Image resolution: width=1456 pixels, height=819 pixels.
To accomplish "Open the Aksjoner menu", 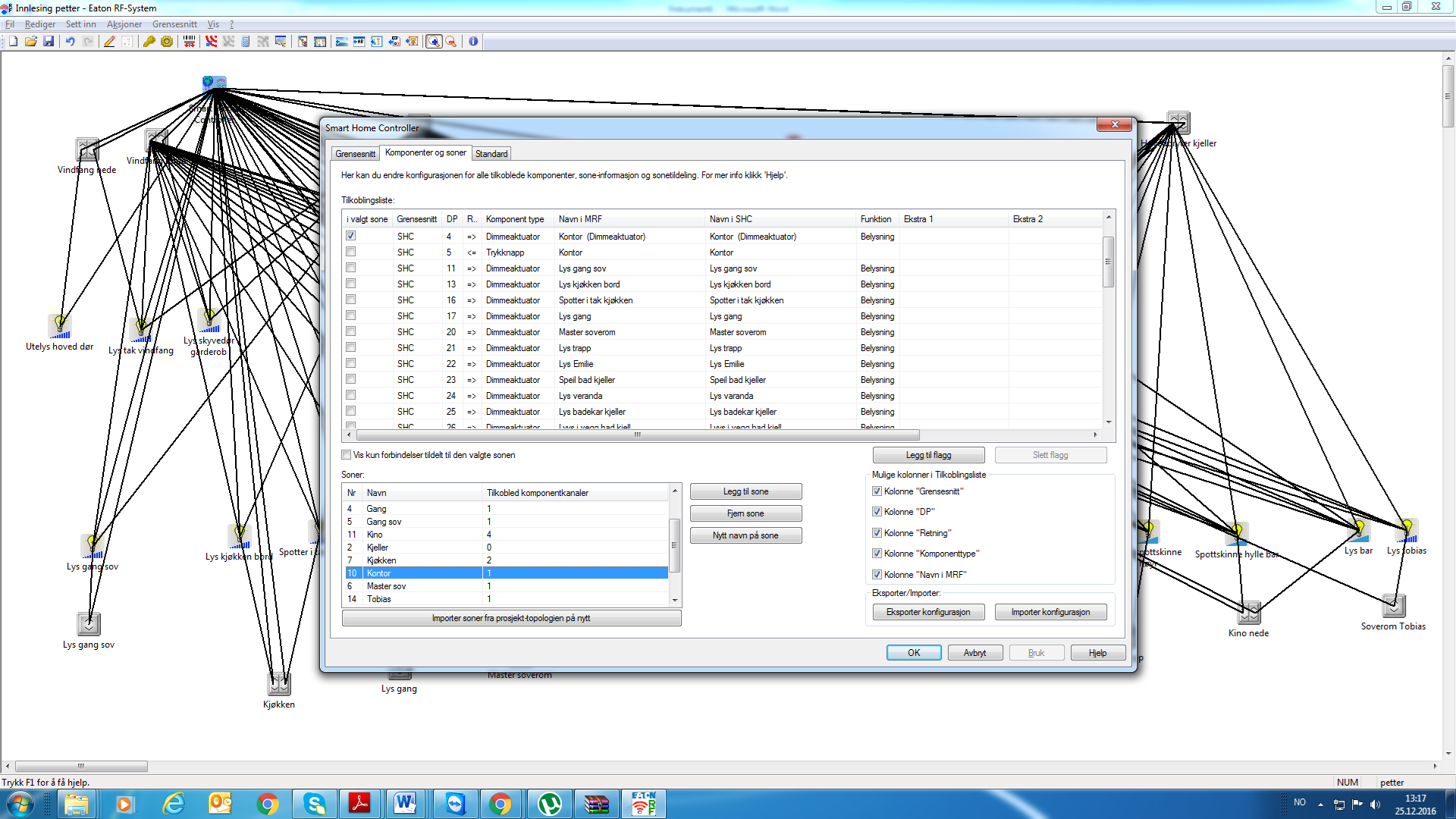I will tap(124, 24).
